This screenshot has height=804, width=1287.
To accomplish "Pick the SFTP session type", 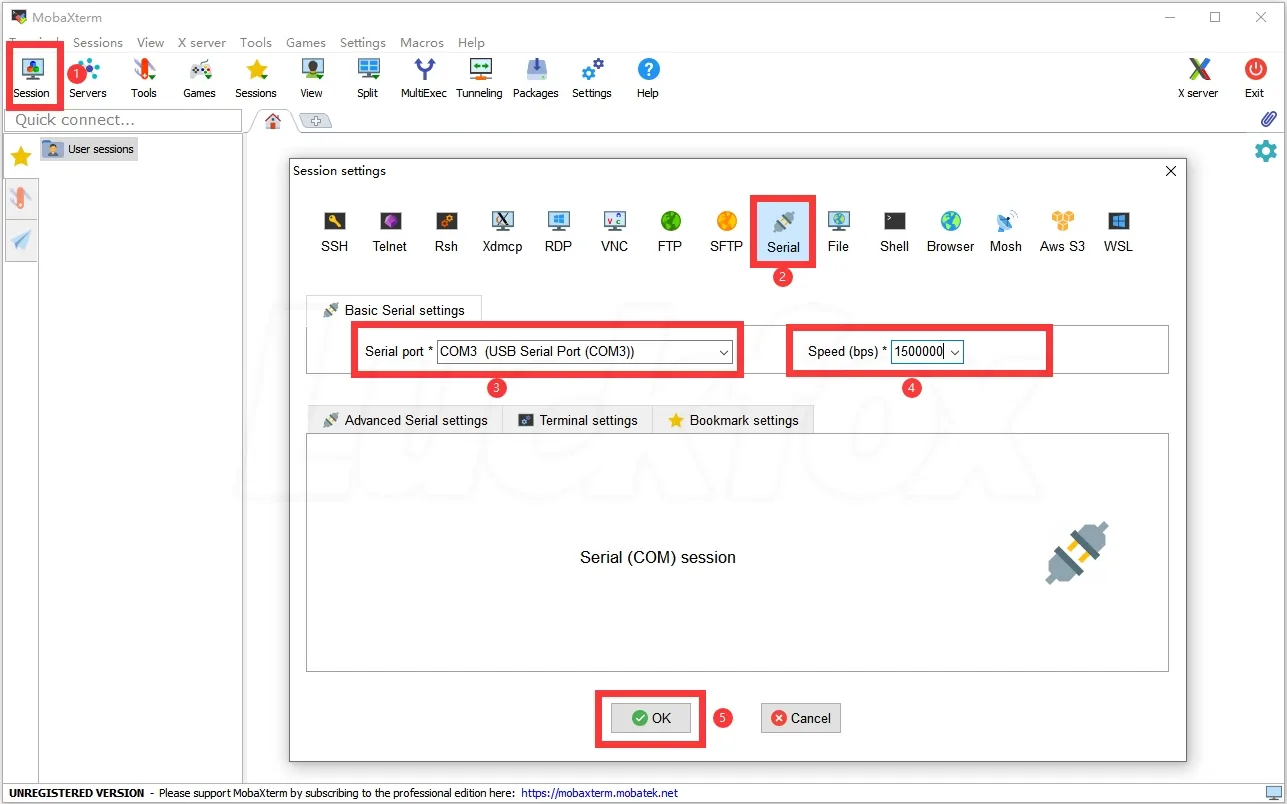I will [x=726, y=232].
